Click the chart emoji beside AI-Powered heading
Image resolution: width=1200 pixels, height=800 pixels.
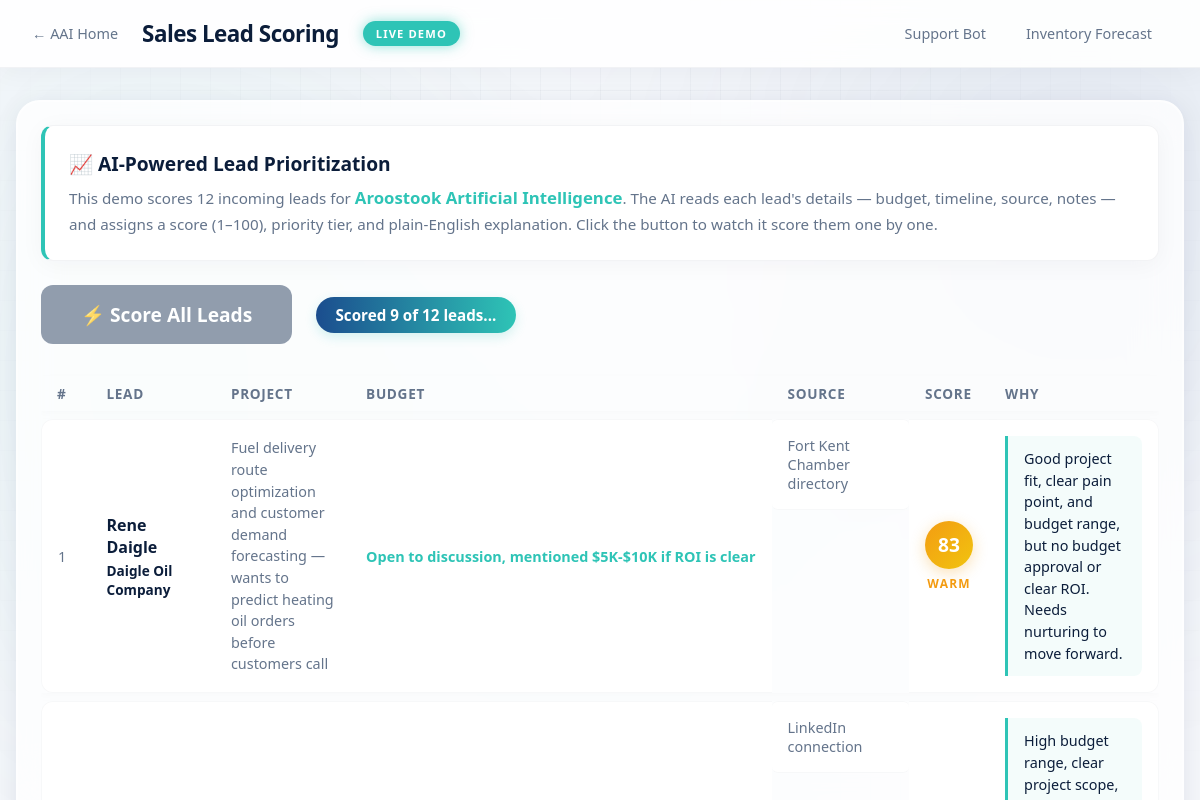[x=81, y=164]
